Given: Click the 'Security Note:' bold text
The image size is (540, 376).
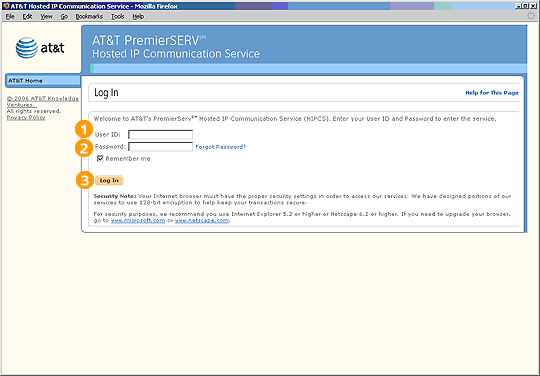Looking at the screenshot, I should pyautogui.click(x=115, y=196).
